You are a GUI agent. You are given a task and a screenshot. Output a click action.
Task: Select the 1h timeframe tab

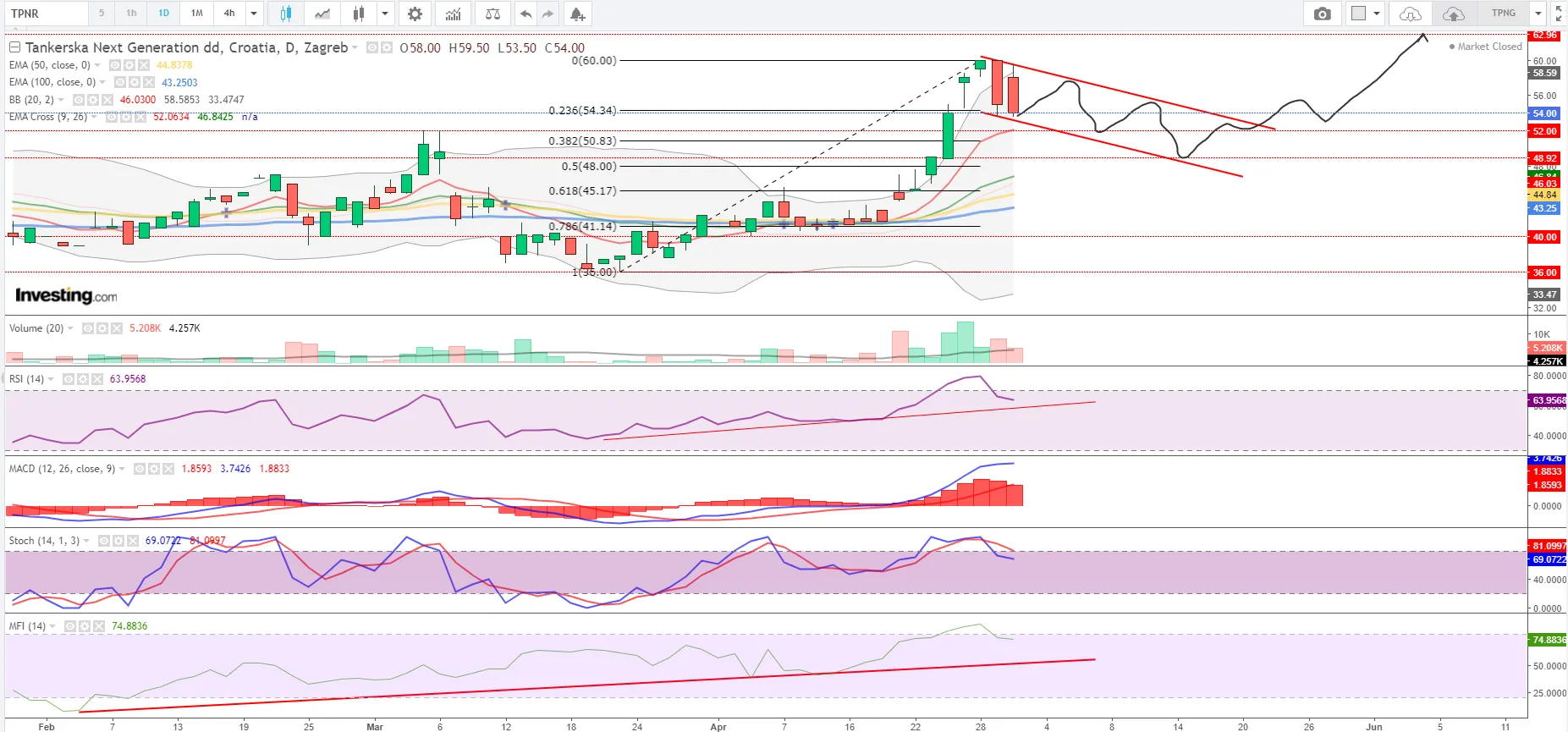[131, 14]
